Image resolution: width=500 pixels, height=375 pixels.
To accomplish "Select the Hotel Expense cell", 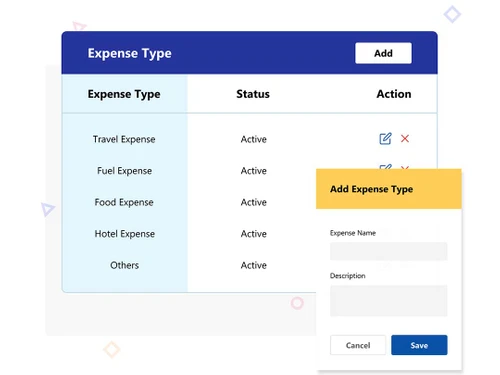I will (125, 234).
